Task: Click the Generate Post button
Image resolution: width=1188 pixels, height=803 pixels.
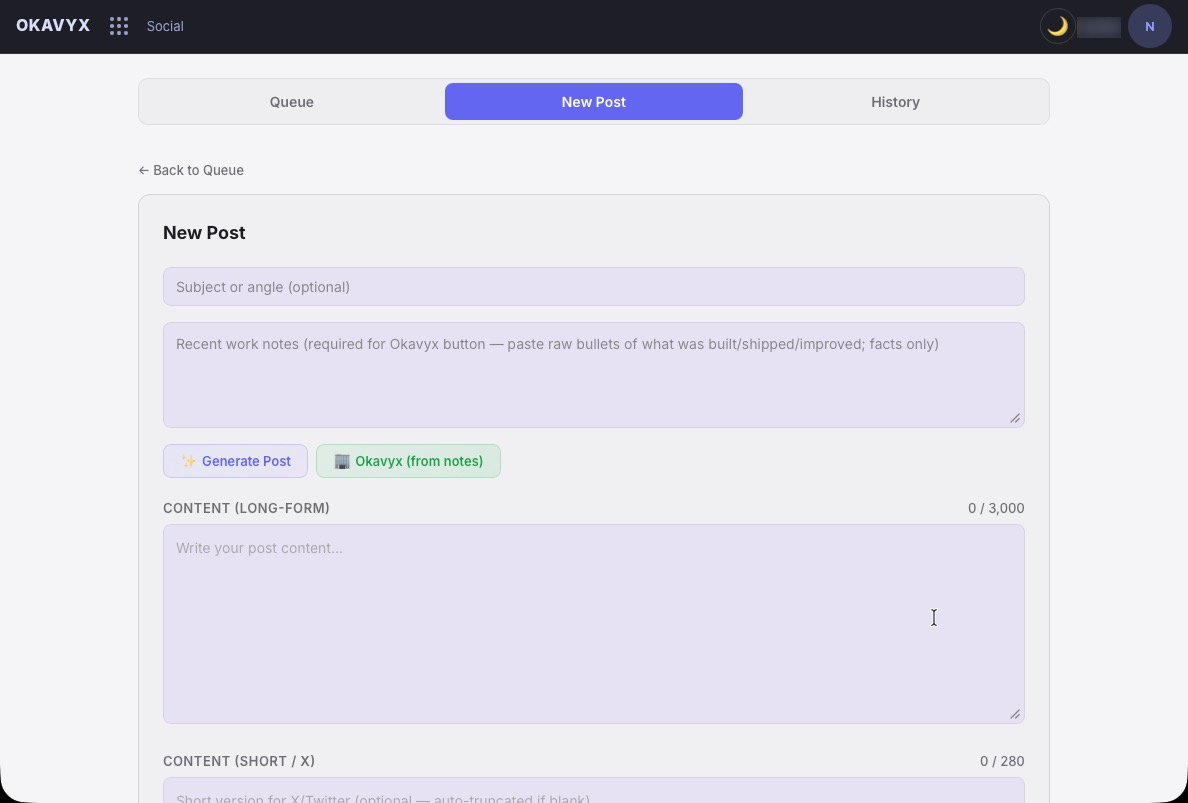Action: pyautogui.click(x=236, y=461)
